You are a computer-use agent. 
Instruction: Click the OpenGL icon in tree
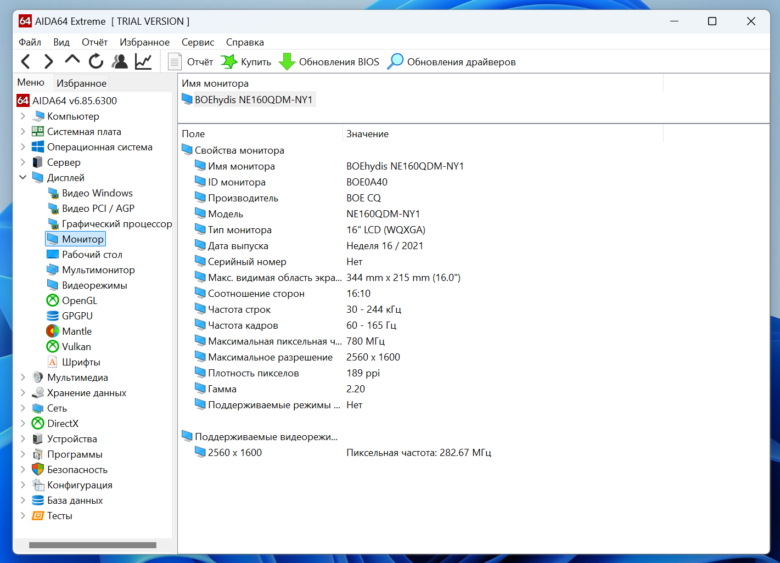tap(52, 300)
